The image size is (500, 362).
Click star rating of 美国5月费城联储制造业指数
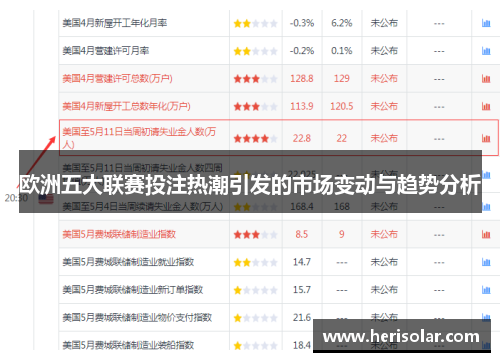[255, 235]
